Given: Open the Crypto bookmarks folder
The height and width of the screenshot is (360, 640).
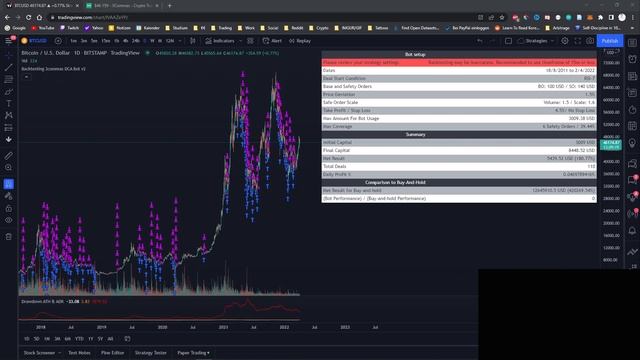Looking at the screenshot, I should point(319,28).
